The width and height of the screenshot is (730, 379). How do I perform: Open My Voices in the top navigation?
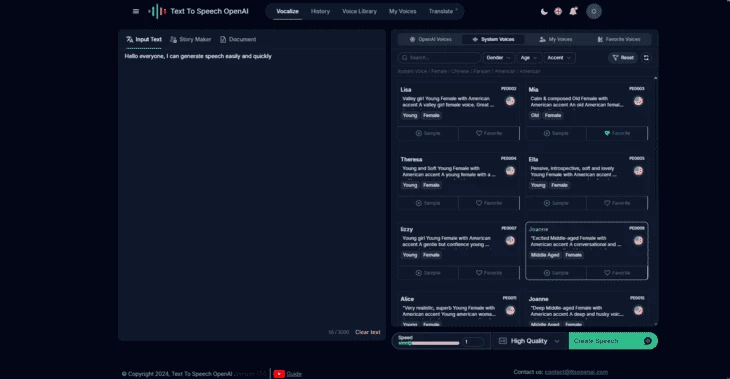point(402,11)
